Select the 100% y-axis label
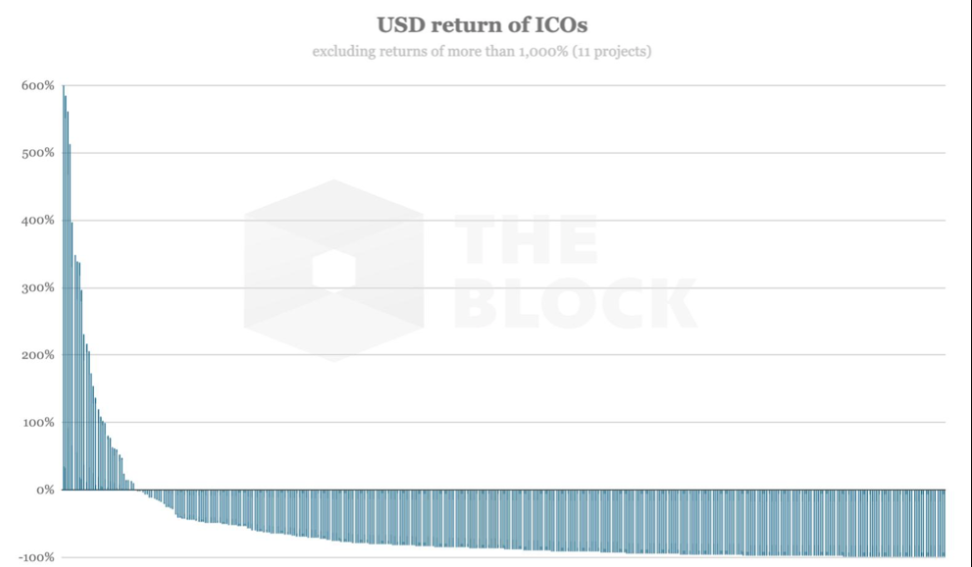Image resolution: width=972 pixels, height=567 pixels. click(x=37, y=423)
